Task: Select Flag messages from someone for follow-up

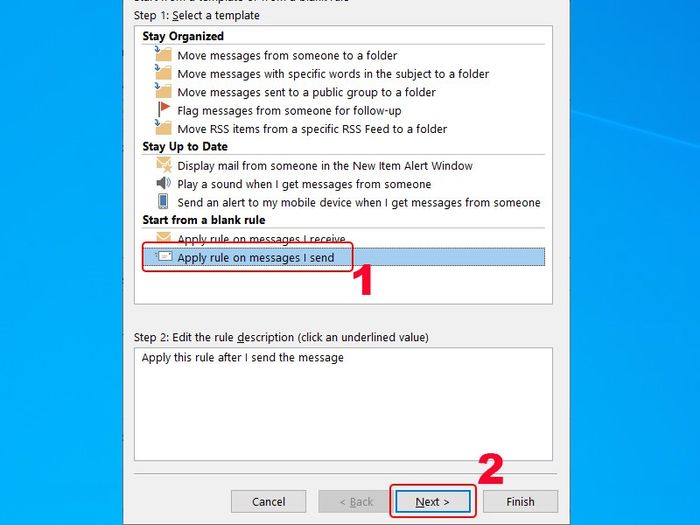Action: point(289,111)
